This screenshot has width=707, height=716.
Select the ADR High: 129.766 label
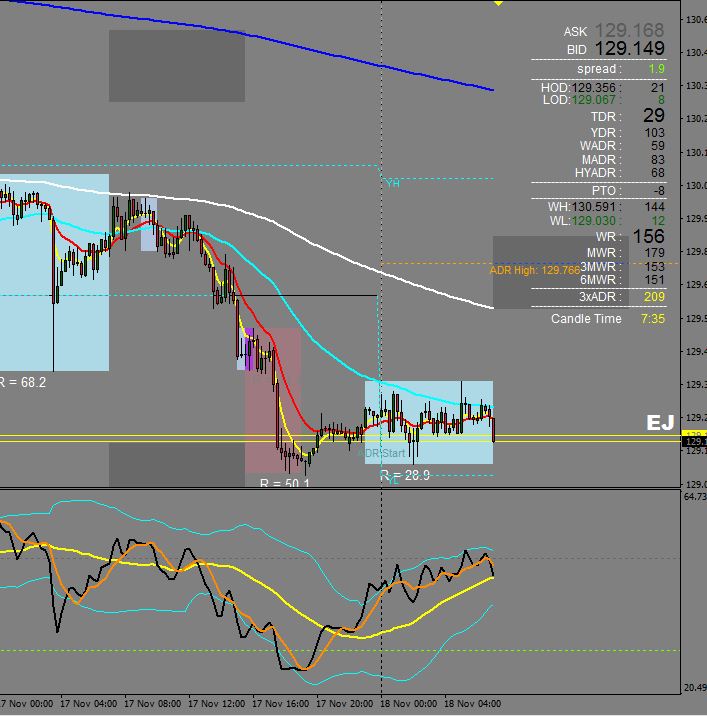pyautogui.click(x=535, y=270)
